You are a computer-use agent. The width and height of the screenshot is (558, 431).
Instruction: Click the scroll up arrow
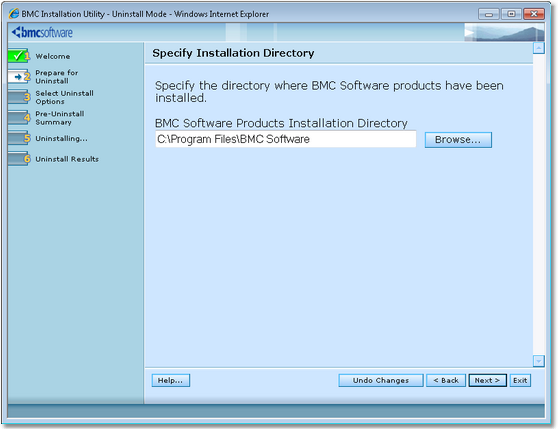[539, 48]
